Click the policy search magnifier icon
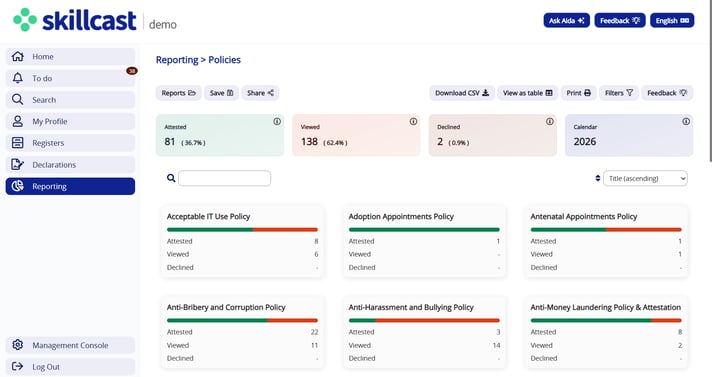 click(171, 178)
